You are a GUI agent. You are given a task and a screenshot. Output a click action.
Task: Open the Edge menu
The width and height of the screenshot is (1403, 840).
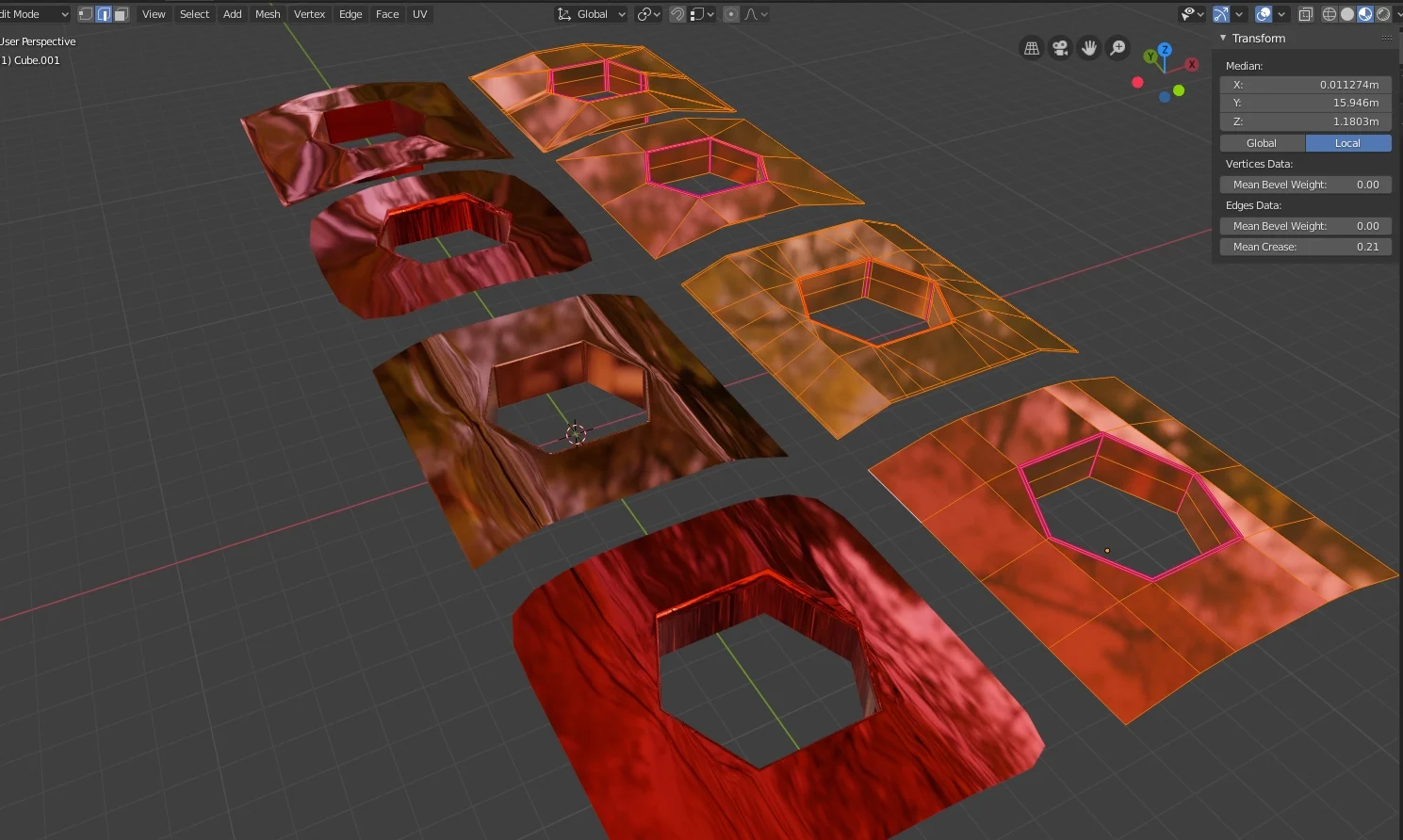351,14
